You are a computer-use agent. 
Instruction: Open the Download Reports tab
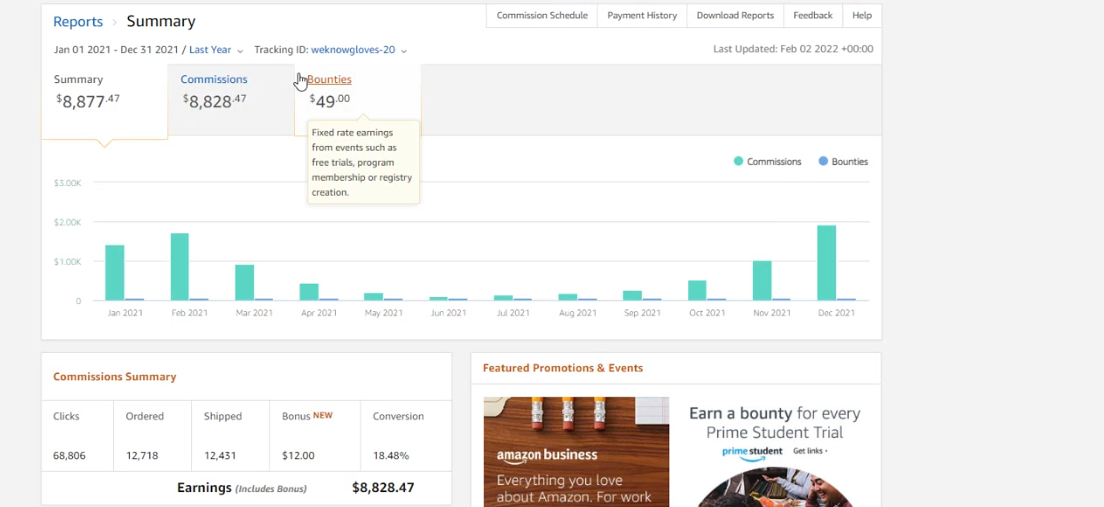[735, 15]
